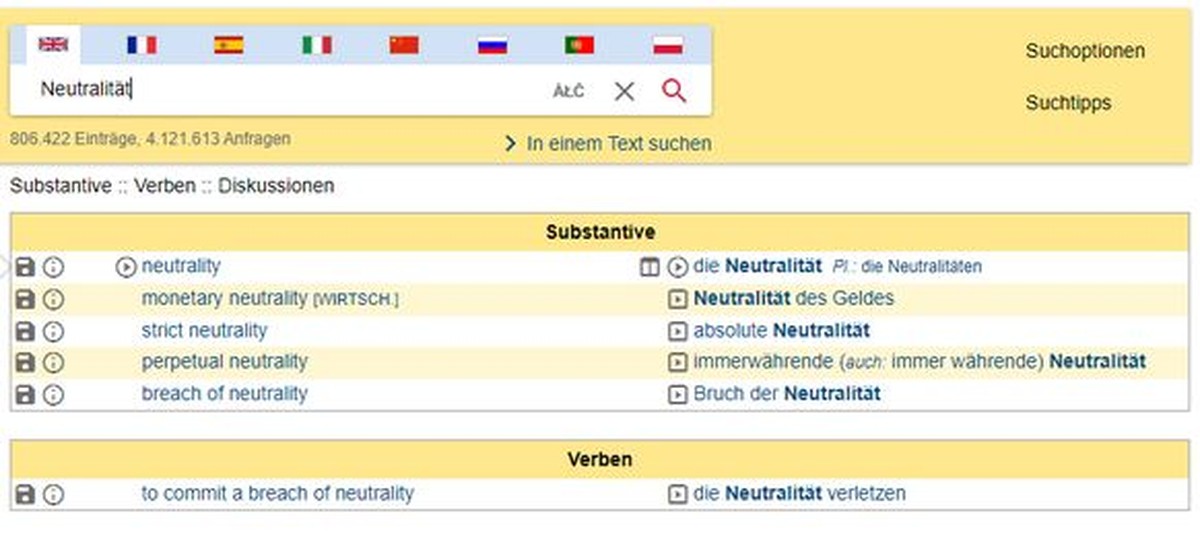
Task: Open the 'perpetual neutrality' translation link
Action: 225,362
